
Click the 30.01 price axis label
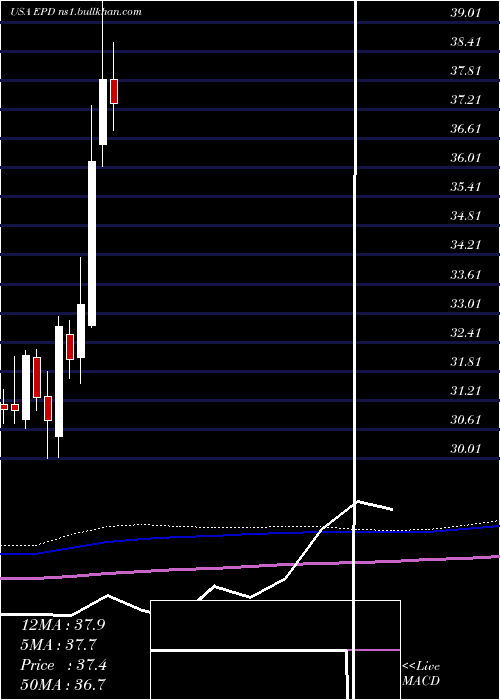coord(466,449)
